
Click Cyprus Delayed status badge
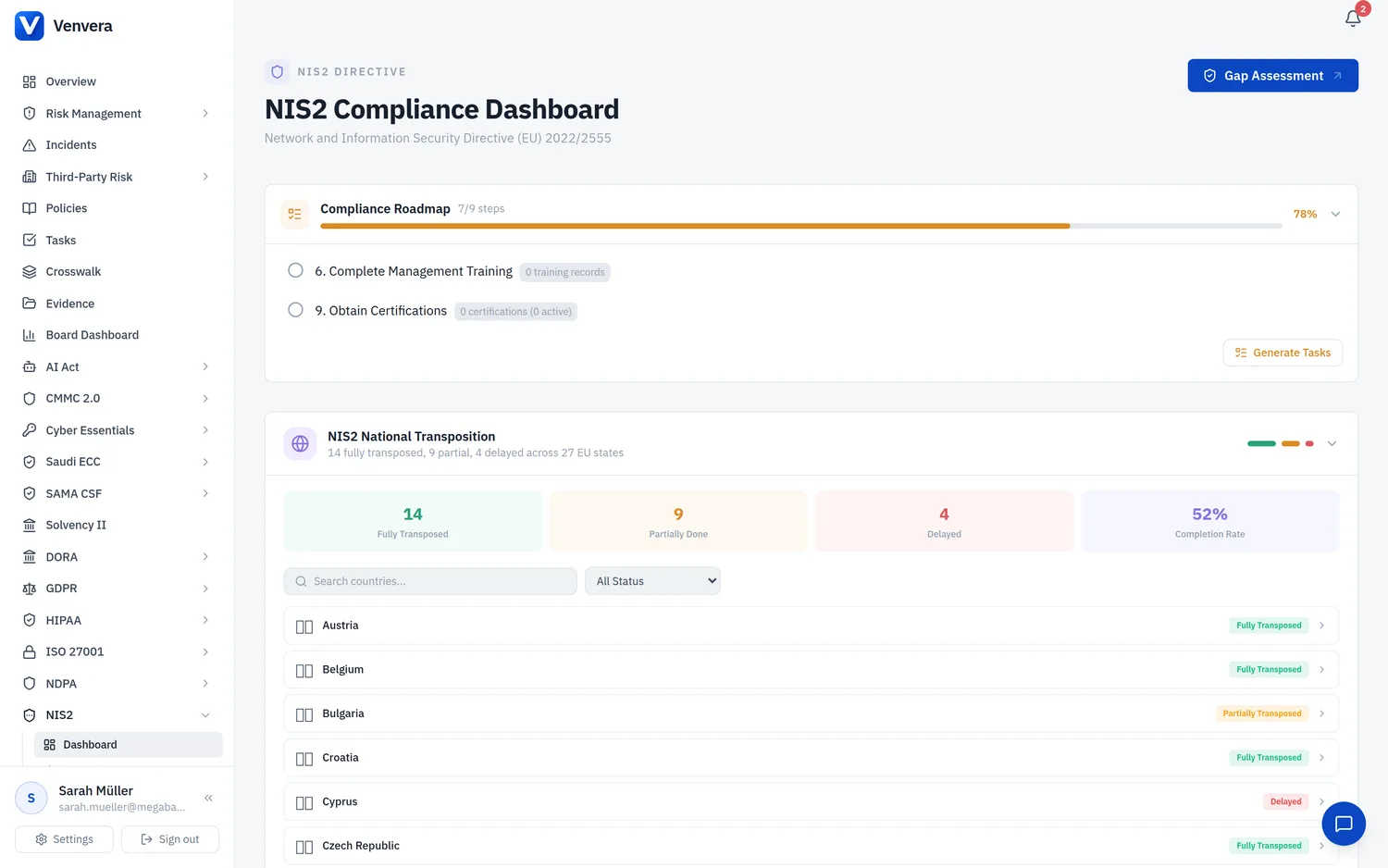click(x=1285, y=801)
